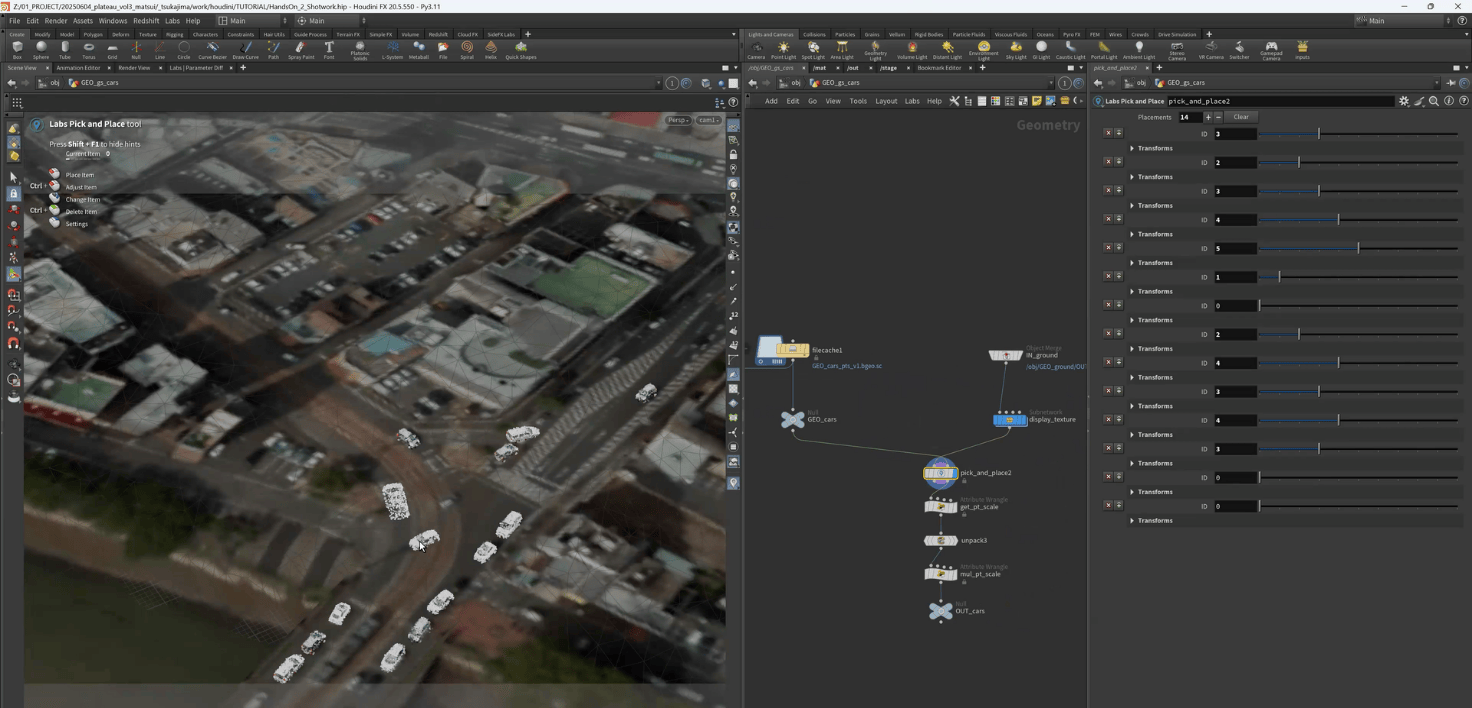This screenshot has width=1472, height=708.
Task: Expand the first Transforms section
Action: click(1132, 148)
